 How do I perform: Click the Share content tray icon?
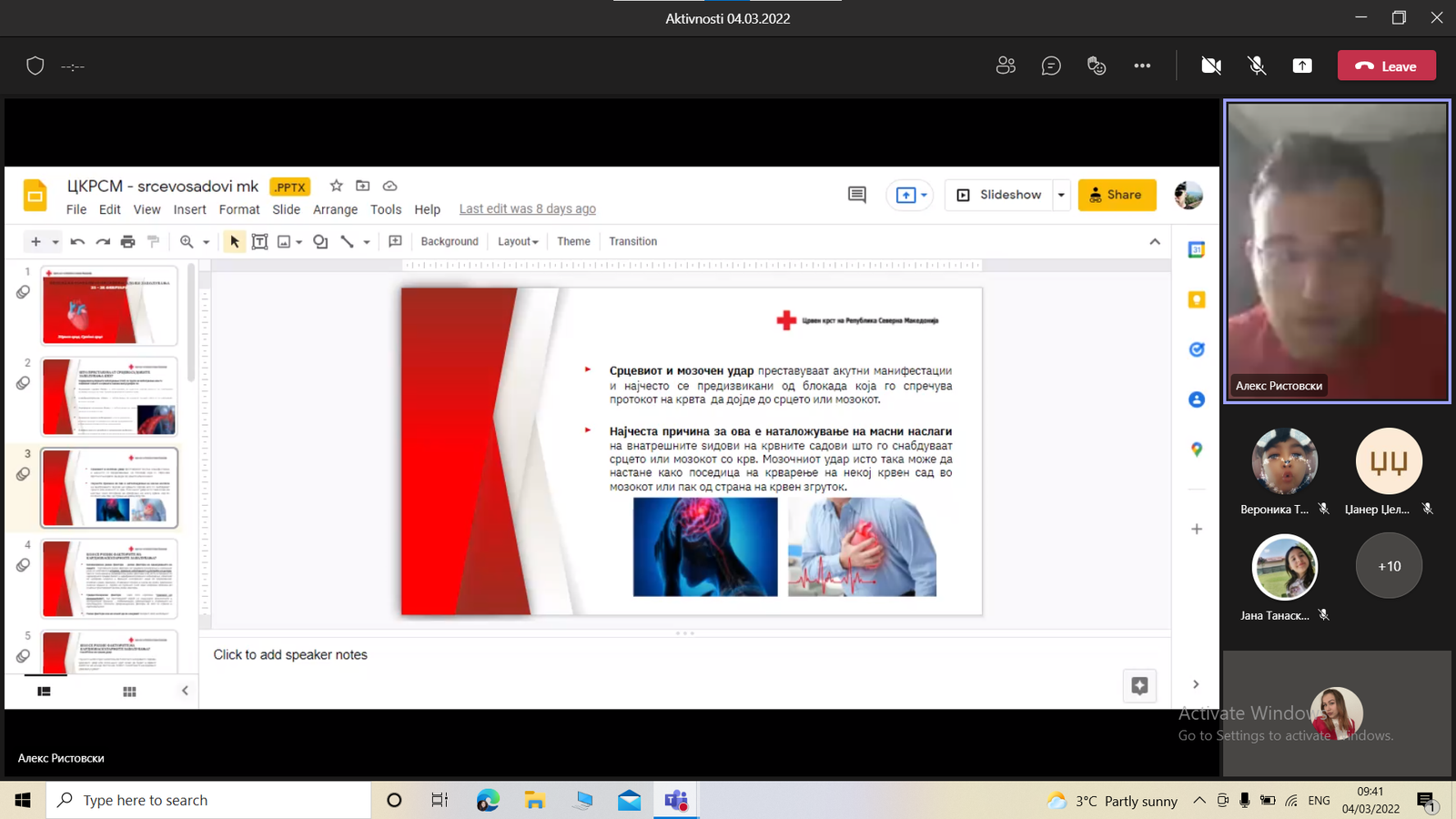tap(1302, 66)
